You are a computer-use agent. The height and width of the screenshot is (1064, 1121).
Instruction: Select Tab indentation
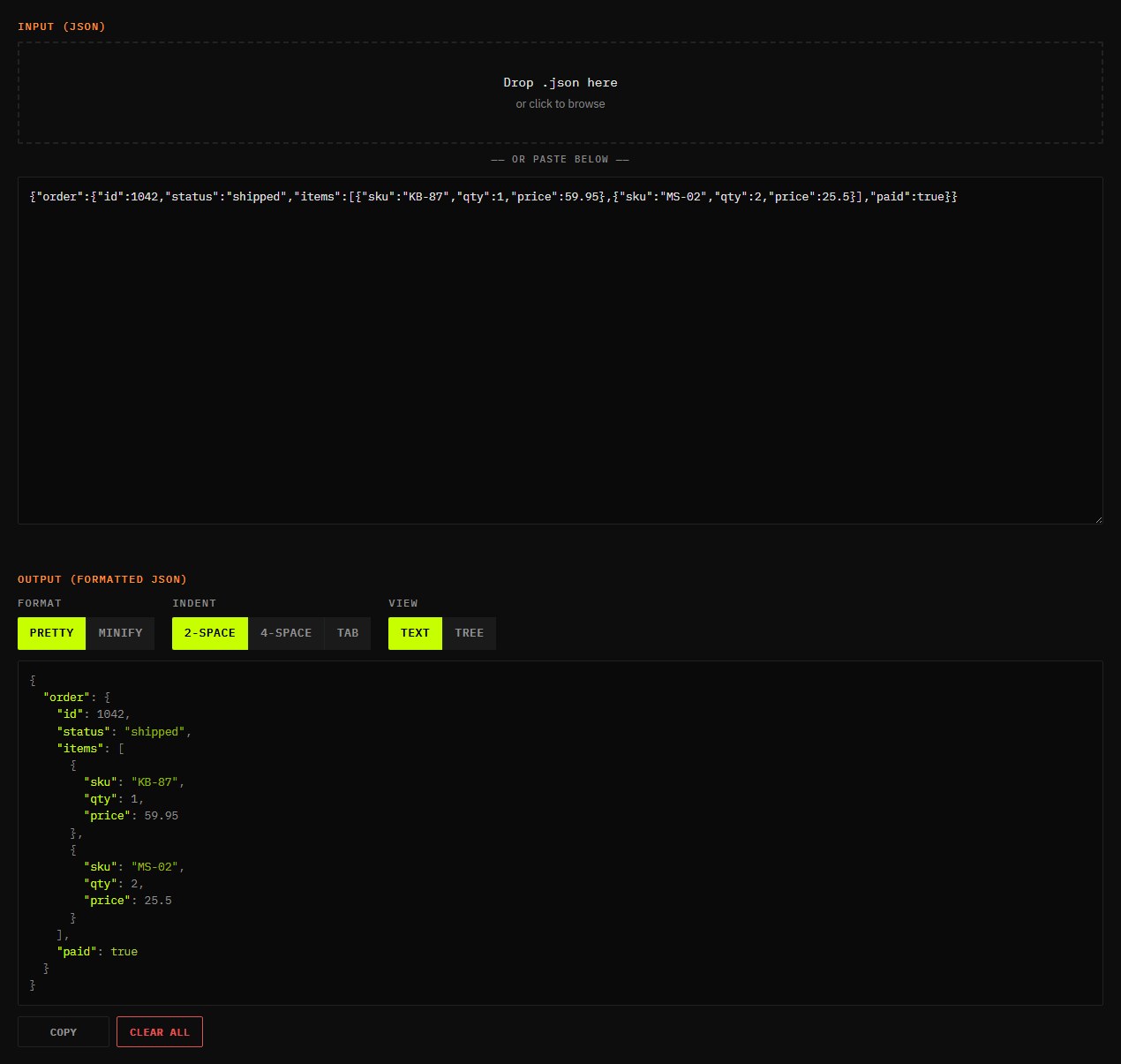(x=348, y=633)
